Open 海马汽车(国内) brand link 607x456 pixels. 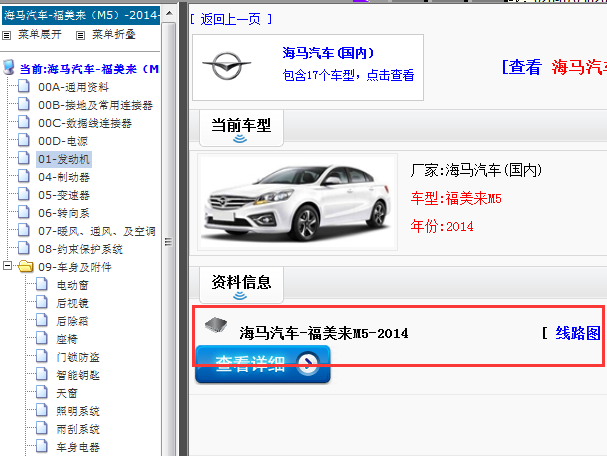328,53
